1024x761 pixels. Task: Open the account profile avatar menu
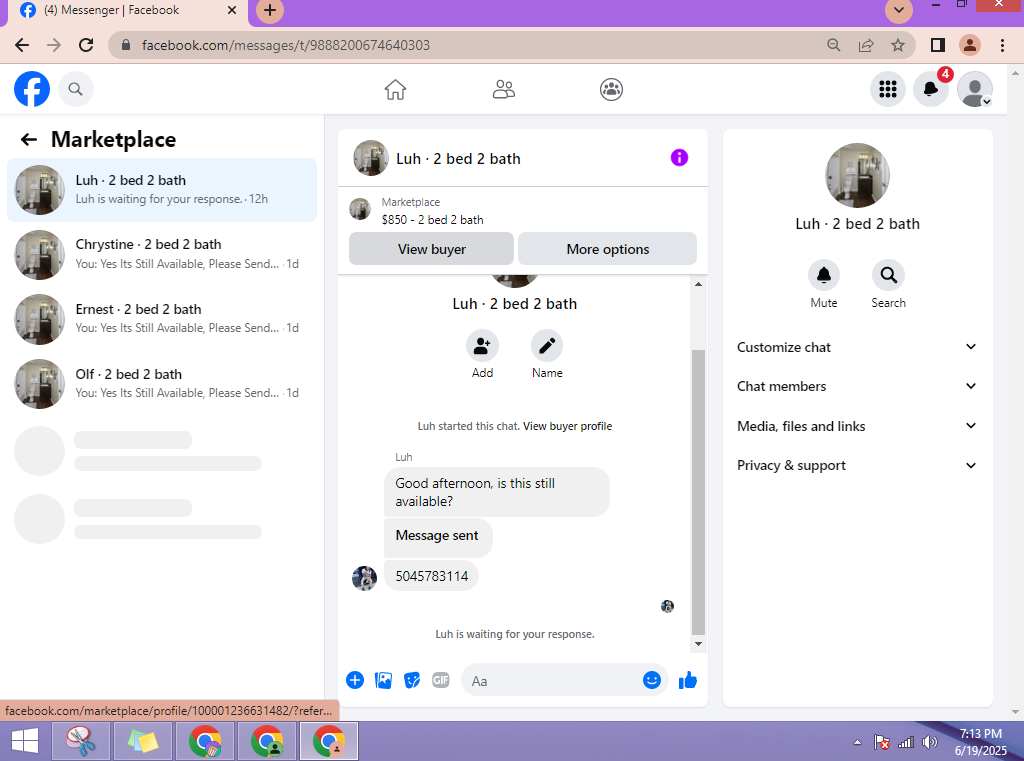[x=975, y=89]
